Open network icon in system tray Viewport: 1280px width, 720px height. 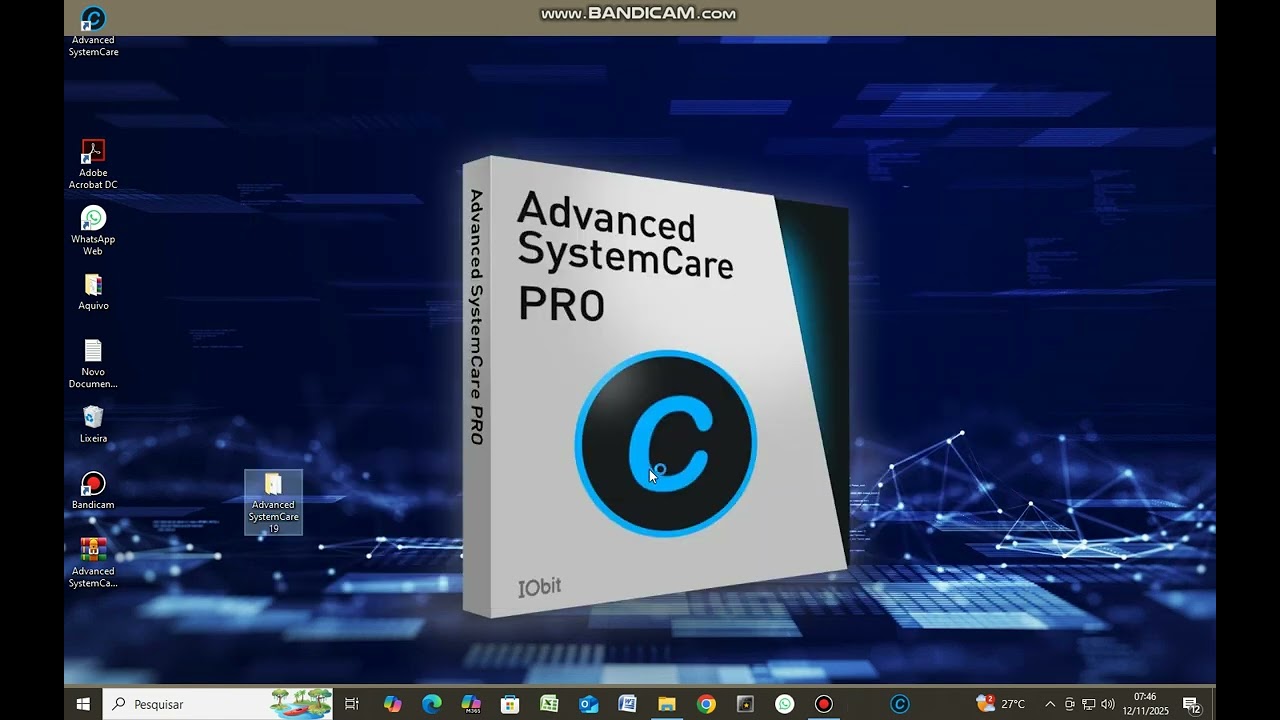point(1089,704)
